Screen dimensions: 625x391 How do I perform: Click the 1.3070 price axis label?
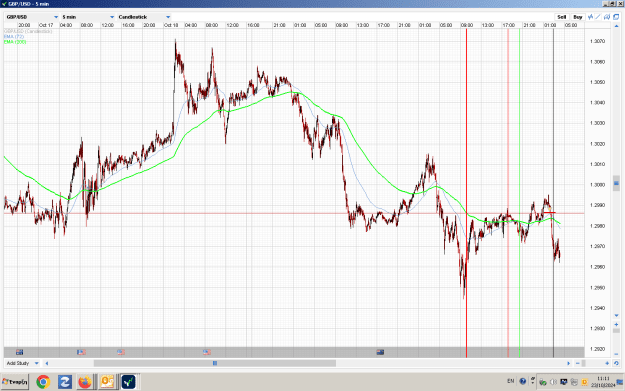tap(597, 41)
